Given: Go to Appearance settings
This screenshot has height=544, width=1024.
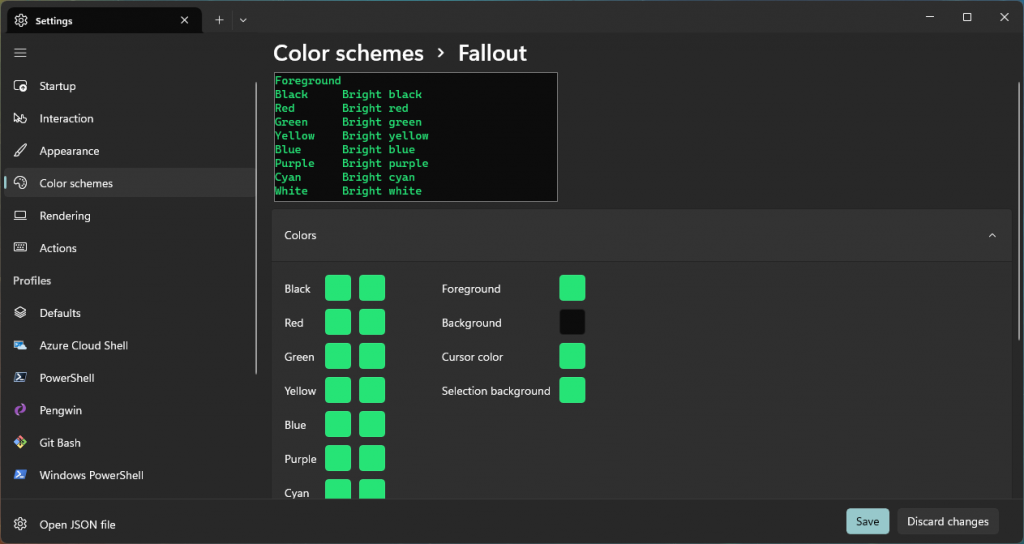Looking at the screenshot, I should [x=130, y=151].
